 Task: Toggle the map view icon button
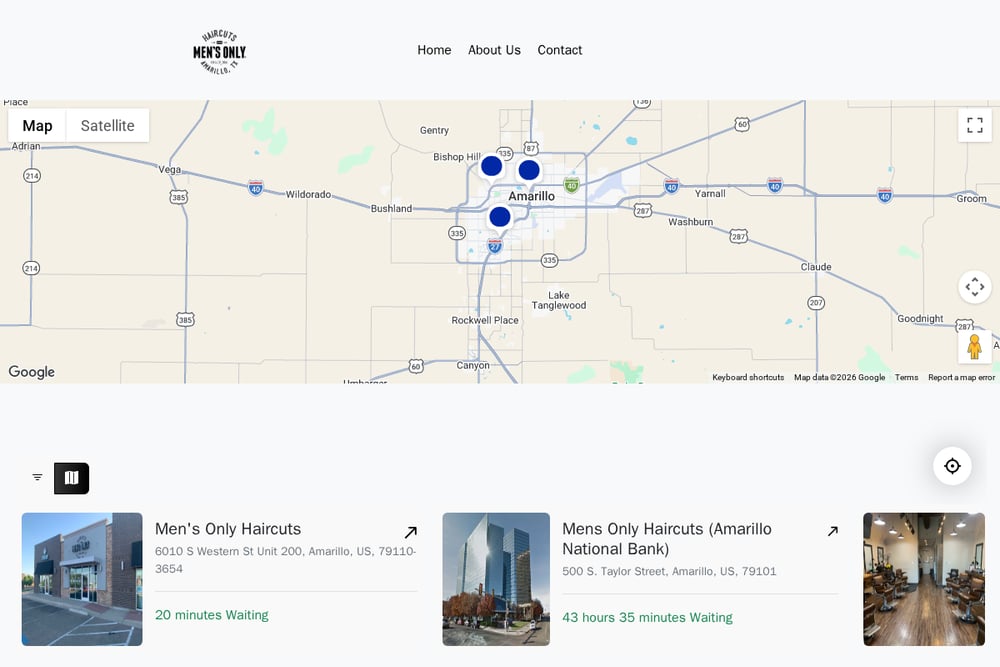71,478
